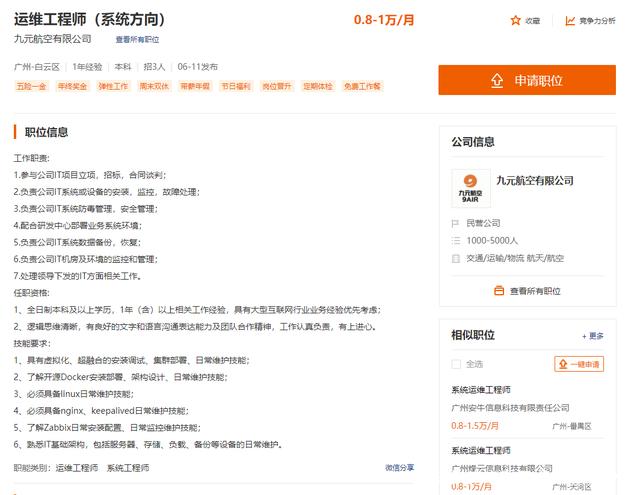Click the 系统工程师 job category
The image size is (640, 495).
tap(128, 468)
